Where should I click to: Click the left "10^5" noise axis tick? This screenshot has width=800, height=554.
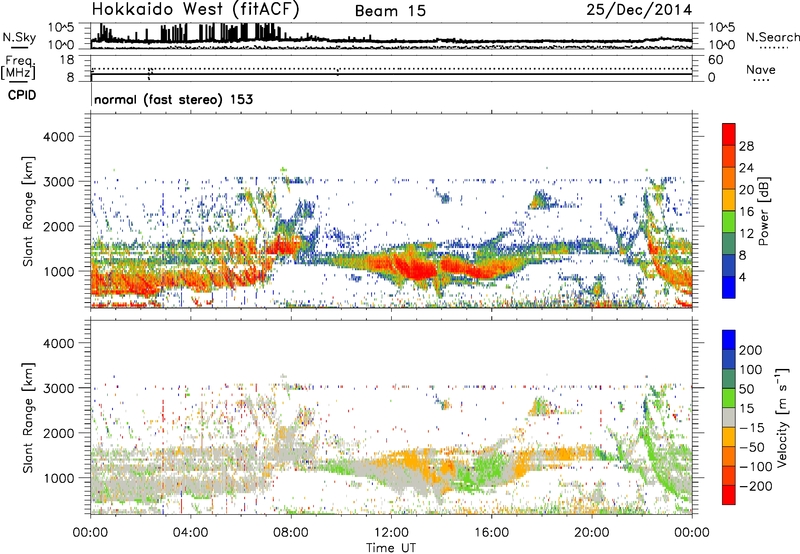pyautogui.click(x=61, y=28)
